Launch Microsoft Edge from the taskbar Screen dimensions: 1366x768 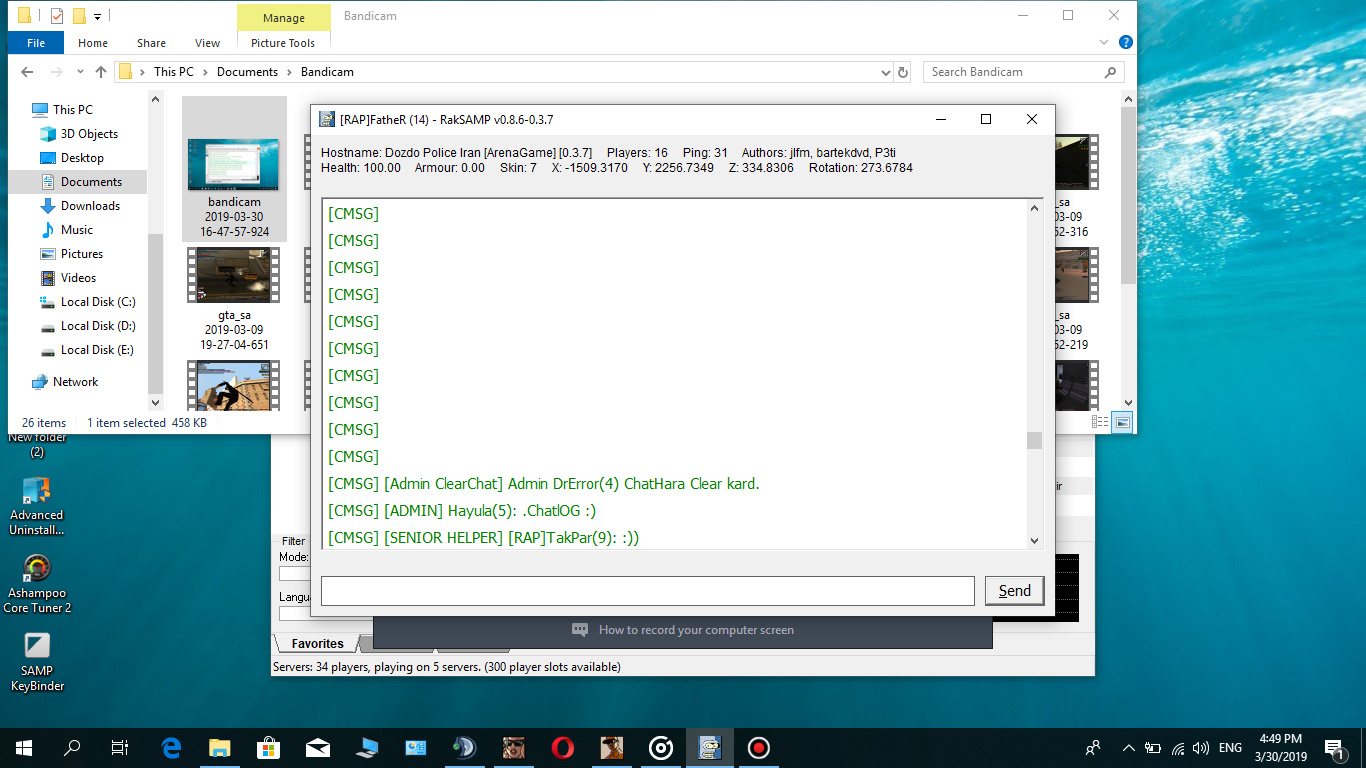coord(171,748)
